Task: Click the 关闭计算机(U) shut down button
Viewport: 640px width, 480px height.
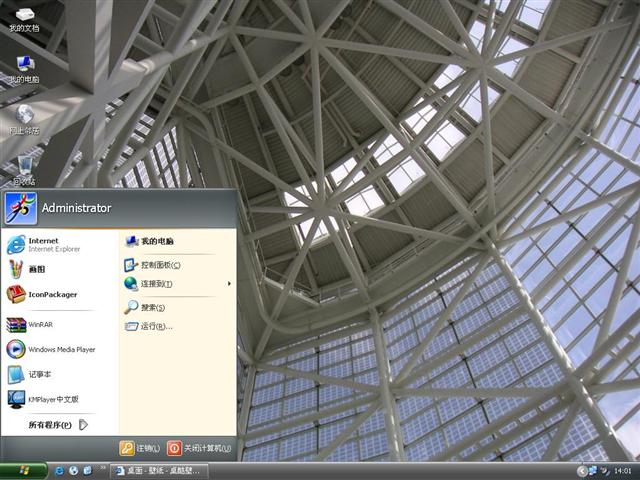Action: coord(200,448)
